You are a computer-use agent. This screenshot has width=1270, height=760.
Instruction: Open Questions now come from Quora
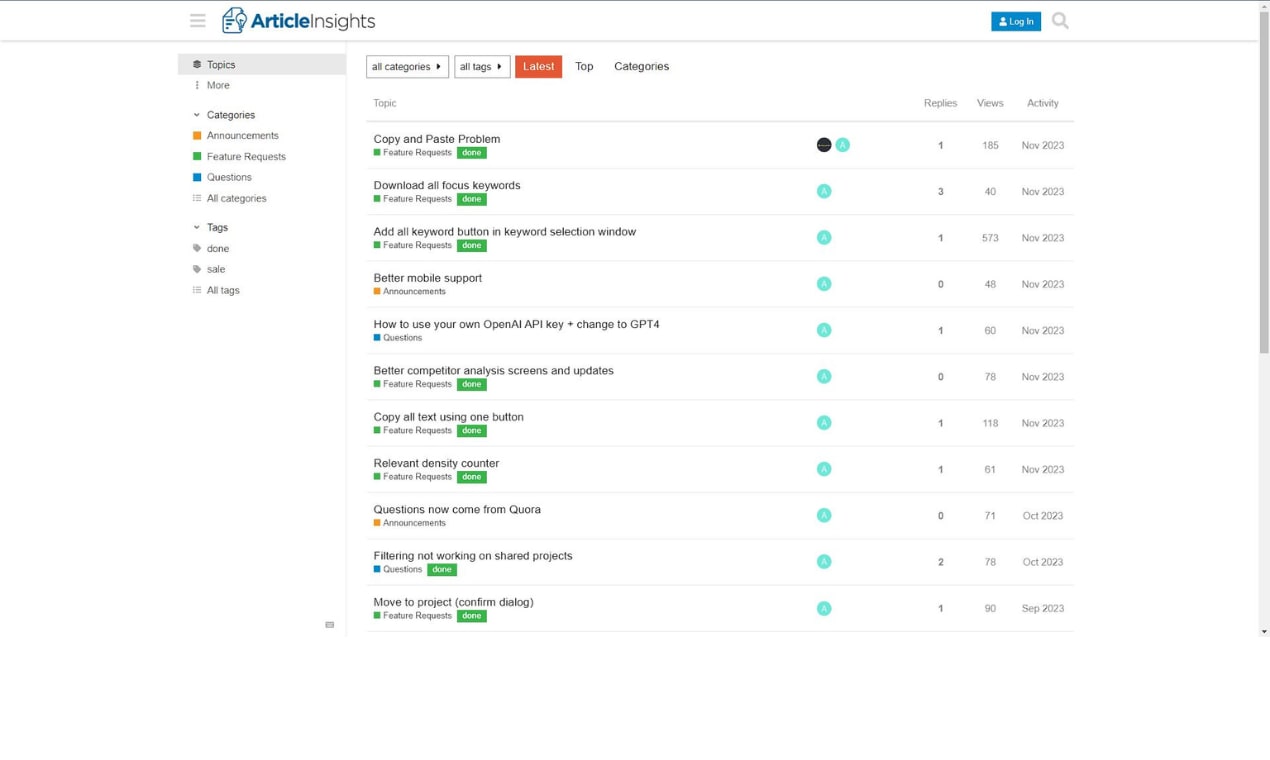tap(457, 509)
